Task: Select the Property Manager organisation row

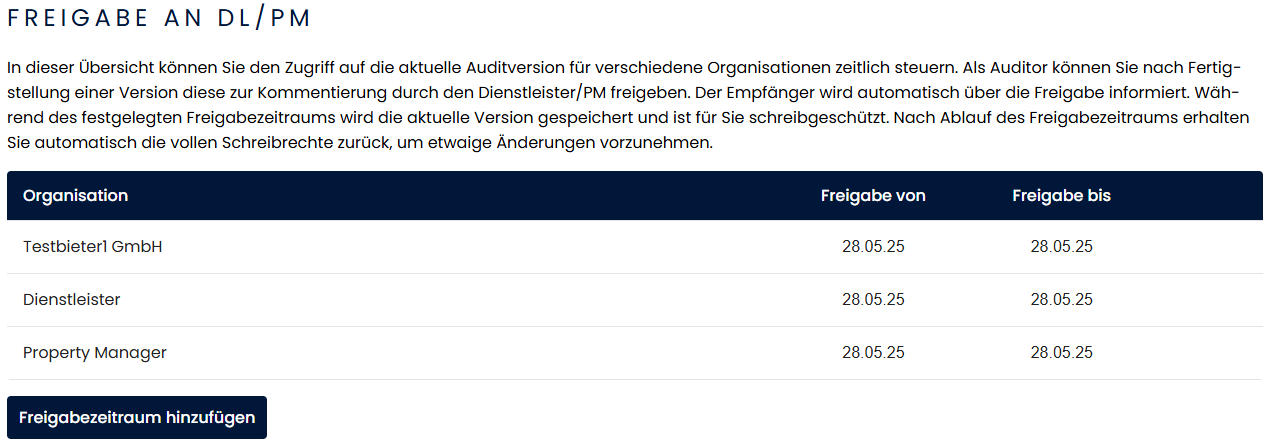Action: point(95,353)
